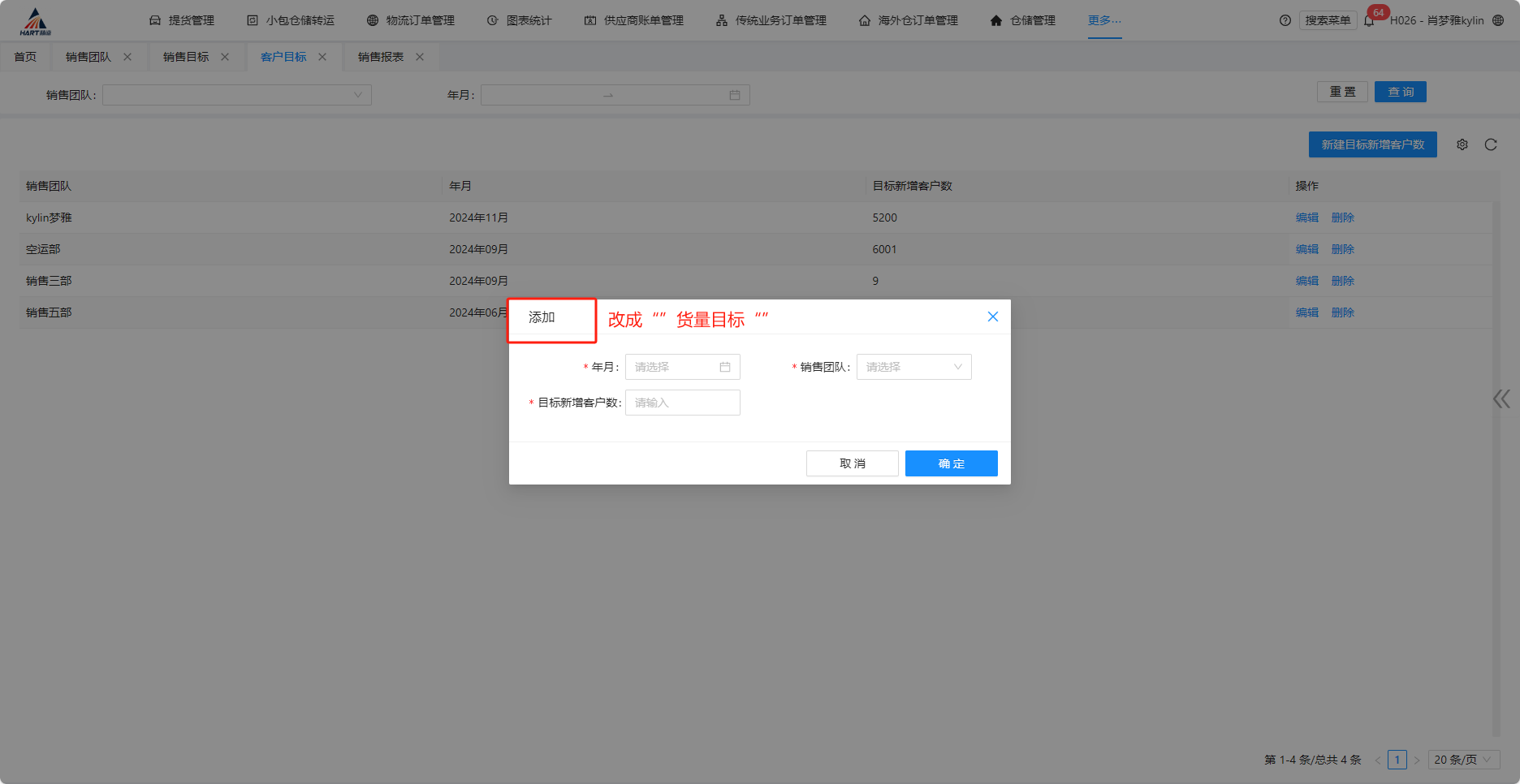
Task: Click the 确定 button
Action: click(x=951, y=463)
